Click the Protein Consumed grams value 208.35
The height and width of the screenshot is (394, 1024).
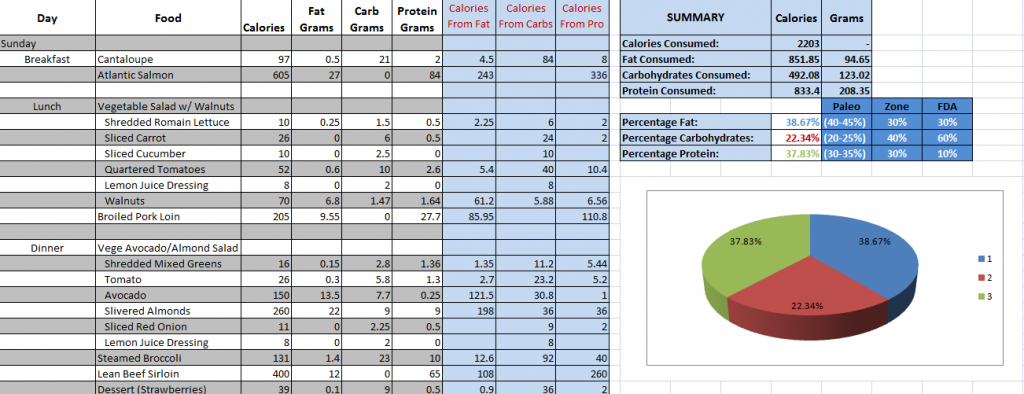[x=846, y=91]
